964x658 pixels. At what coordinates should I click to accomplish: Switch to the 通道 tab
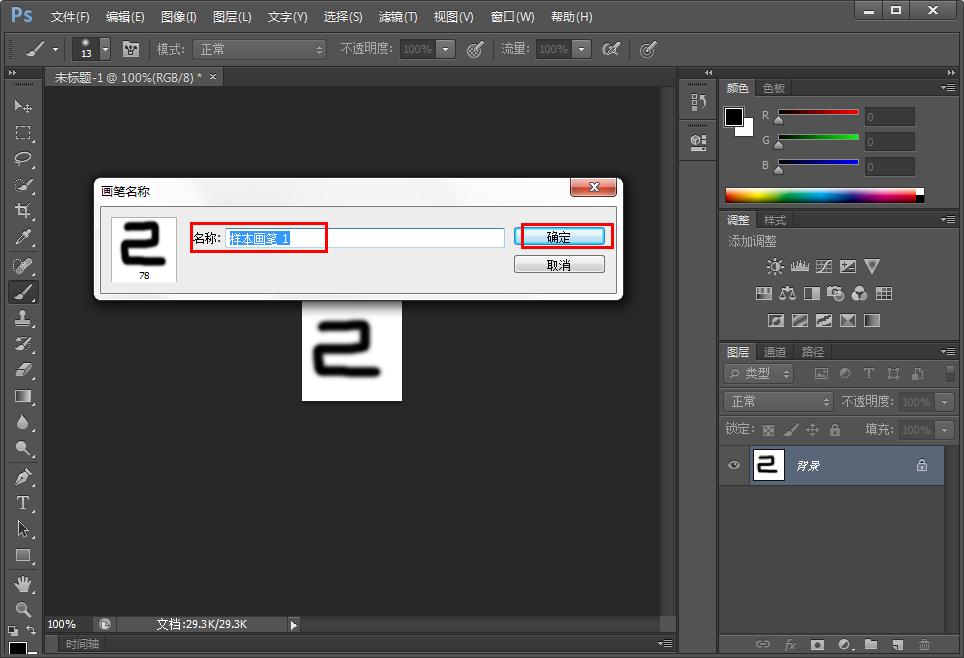click(x=775, y=352)
